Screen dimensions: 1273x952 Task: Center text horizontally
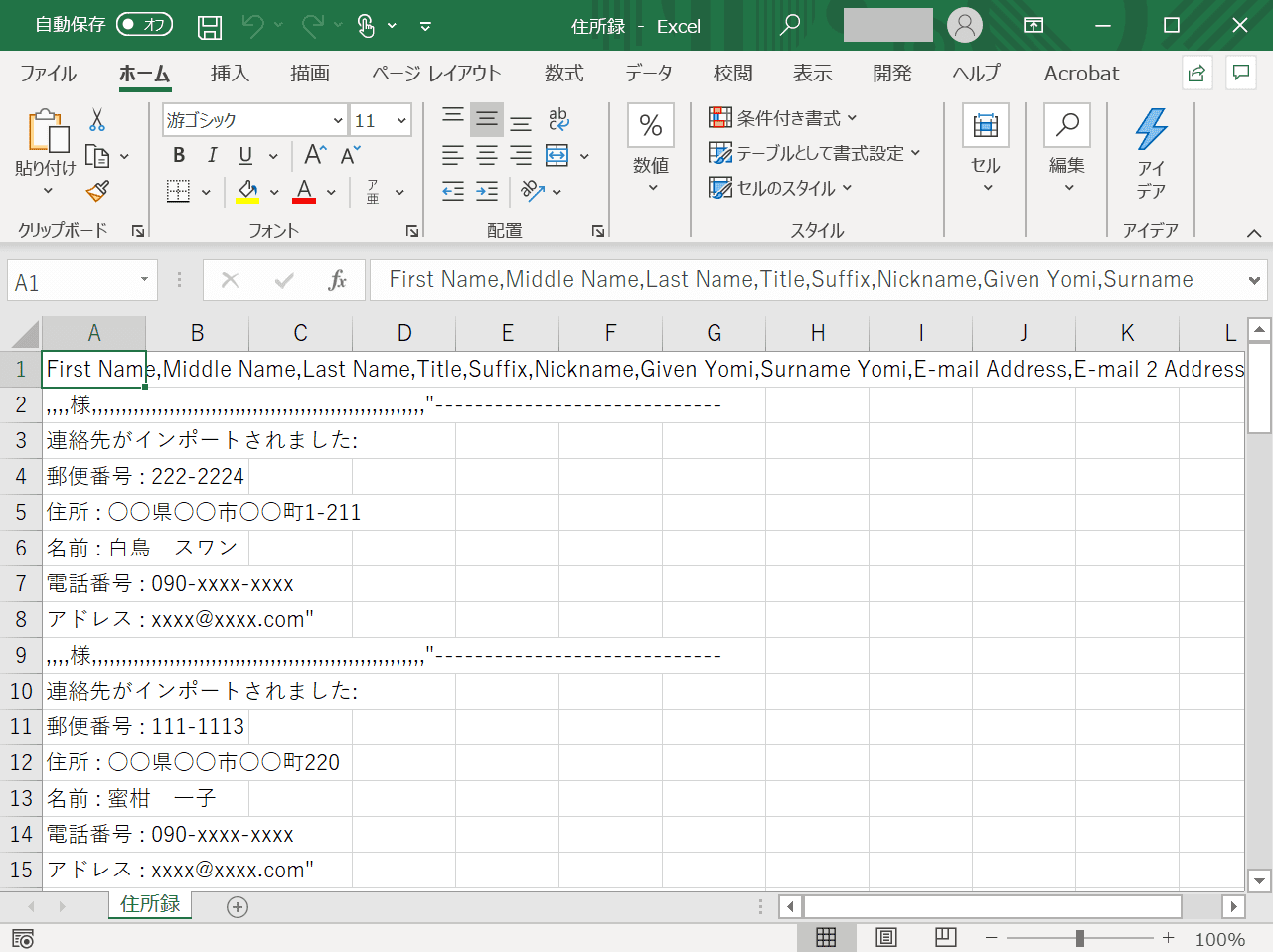[x=487, y=155]
